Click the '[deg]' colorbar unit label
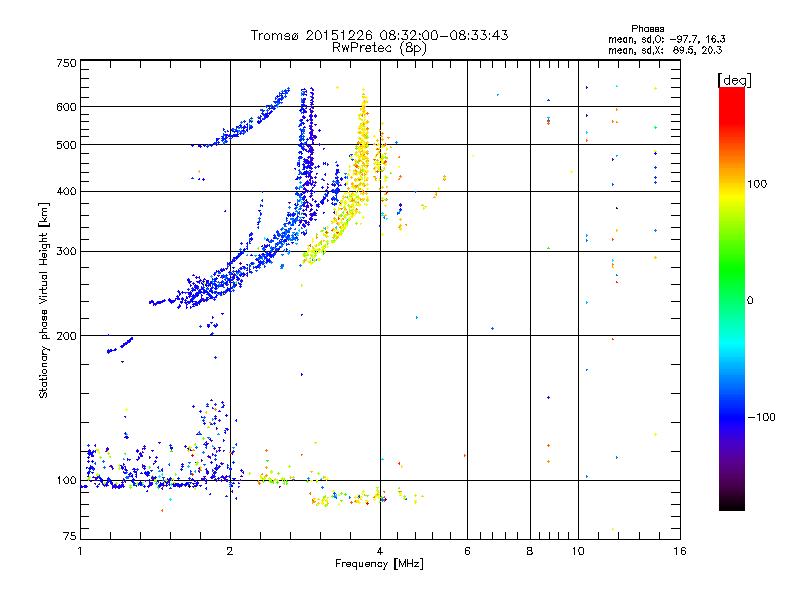 734,80
